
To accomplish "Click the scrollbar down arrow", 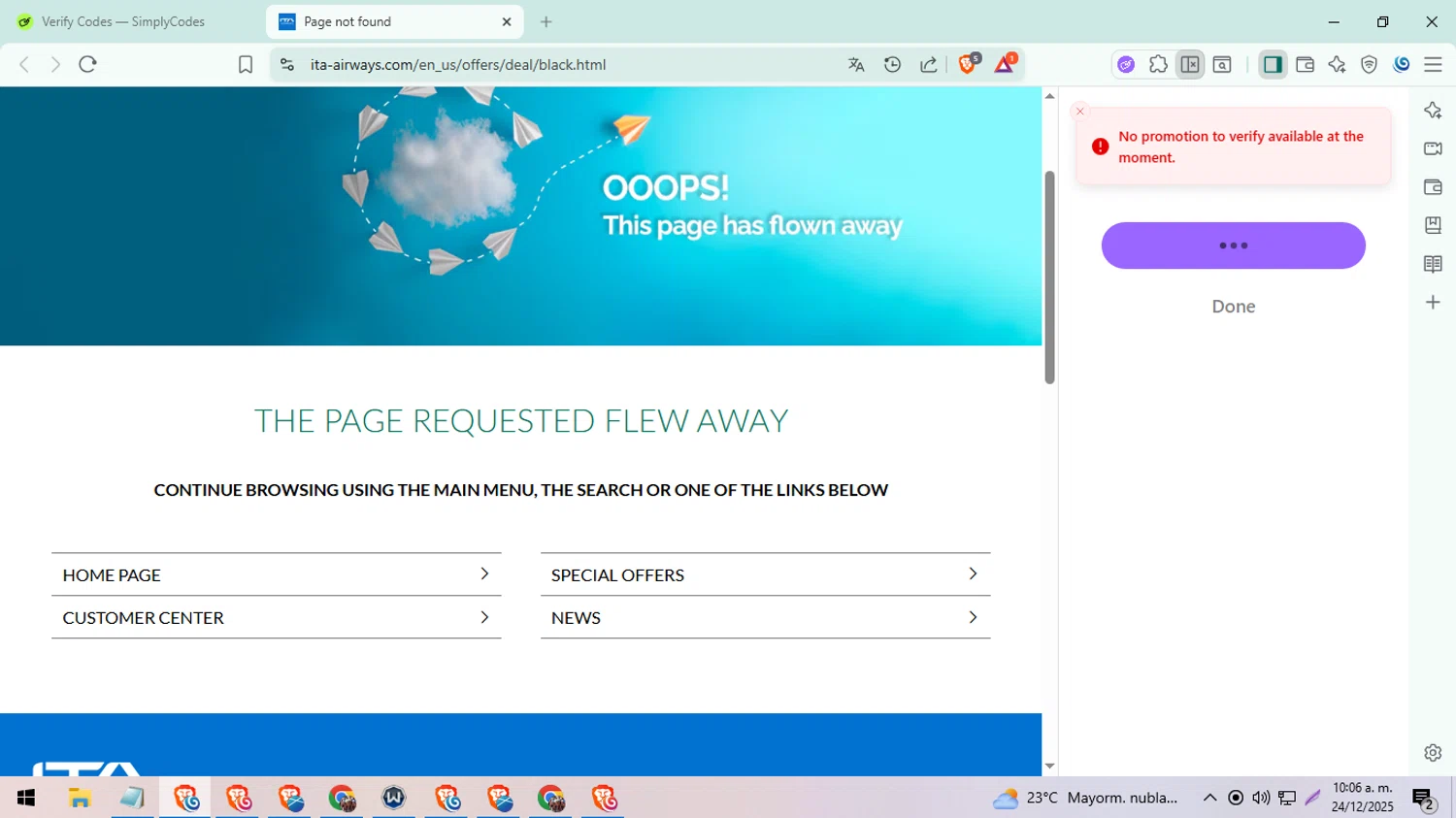I will pyautogui.click(x=1049, y=767).
